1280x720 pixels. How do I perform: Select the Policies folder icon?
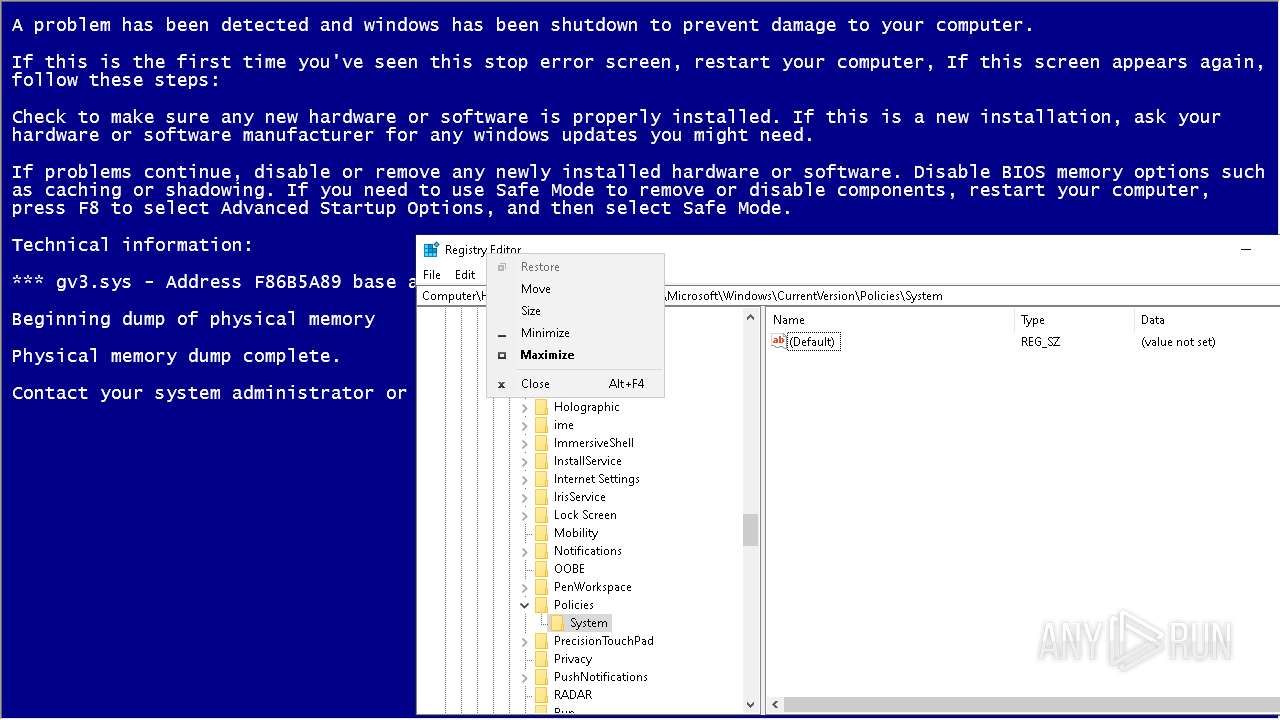pos(541,605)
